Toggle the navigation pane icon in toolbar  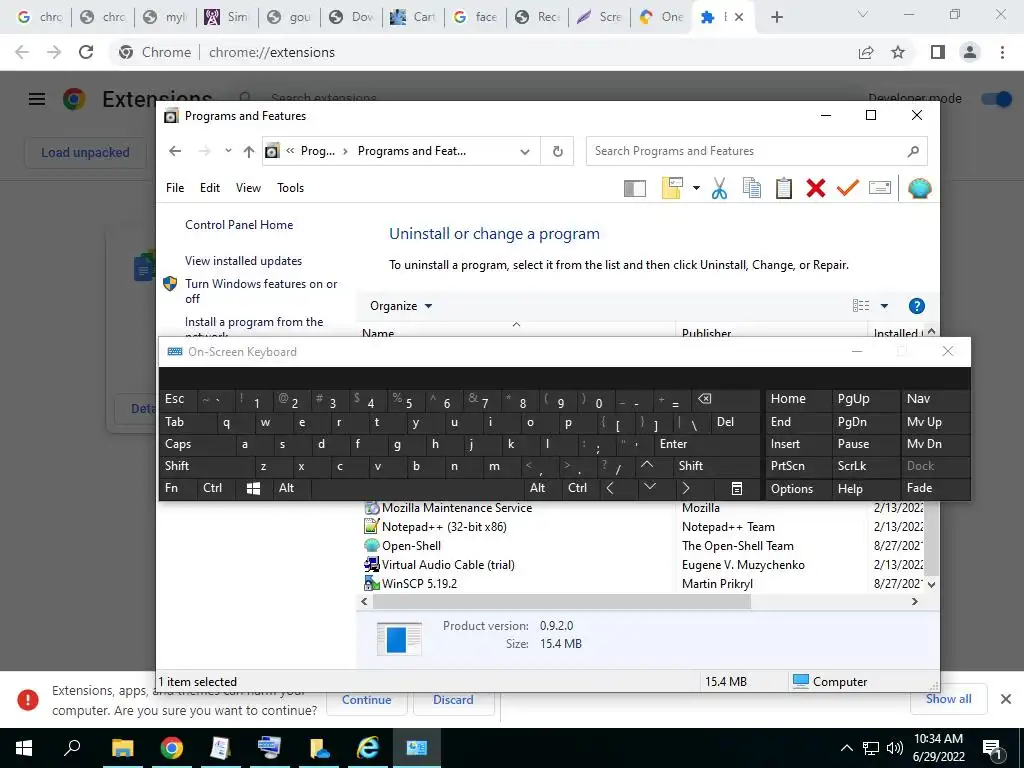tap(635, 189)
